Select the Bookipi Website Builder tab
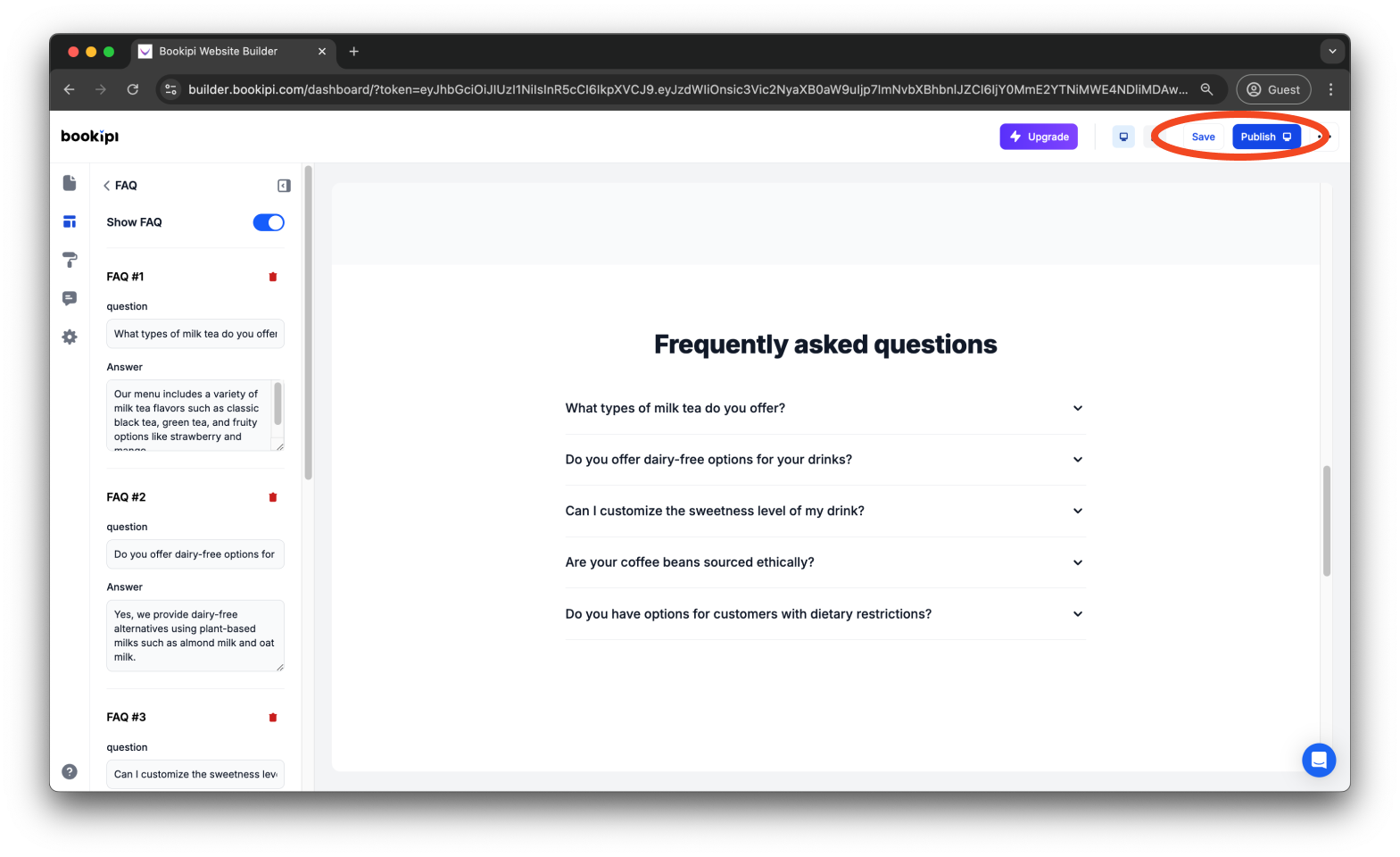The height and width of the screenshot is (857, 1400). point(232,52)
